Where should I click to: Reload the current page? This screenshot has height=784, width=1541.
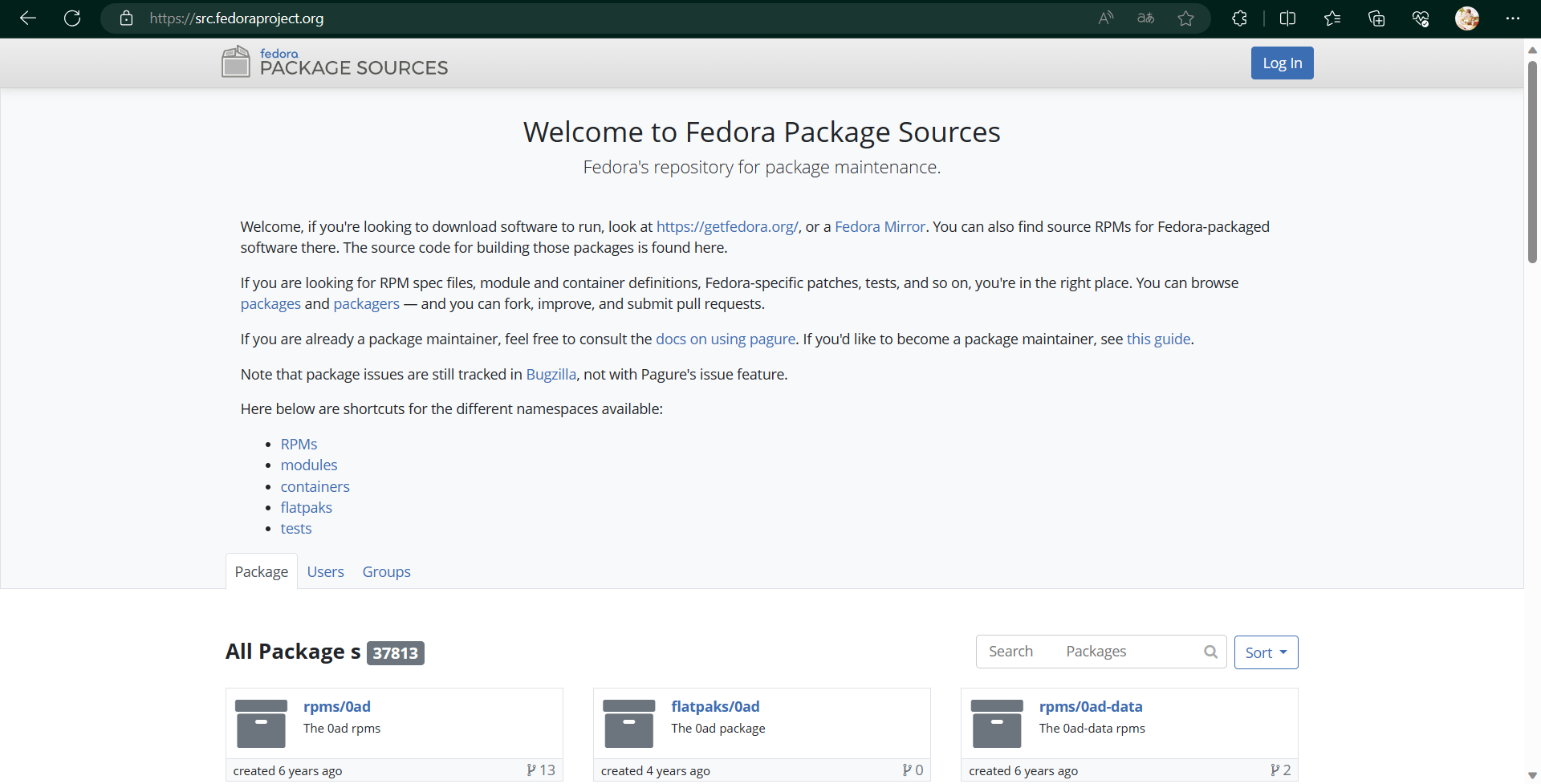pyautogui.click(x=72, y=18)
